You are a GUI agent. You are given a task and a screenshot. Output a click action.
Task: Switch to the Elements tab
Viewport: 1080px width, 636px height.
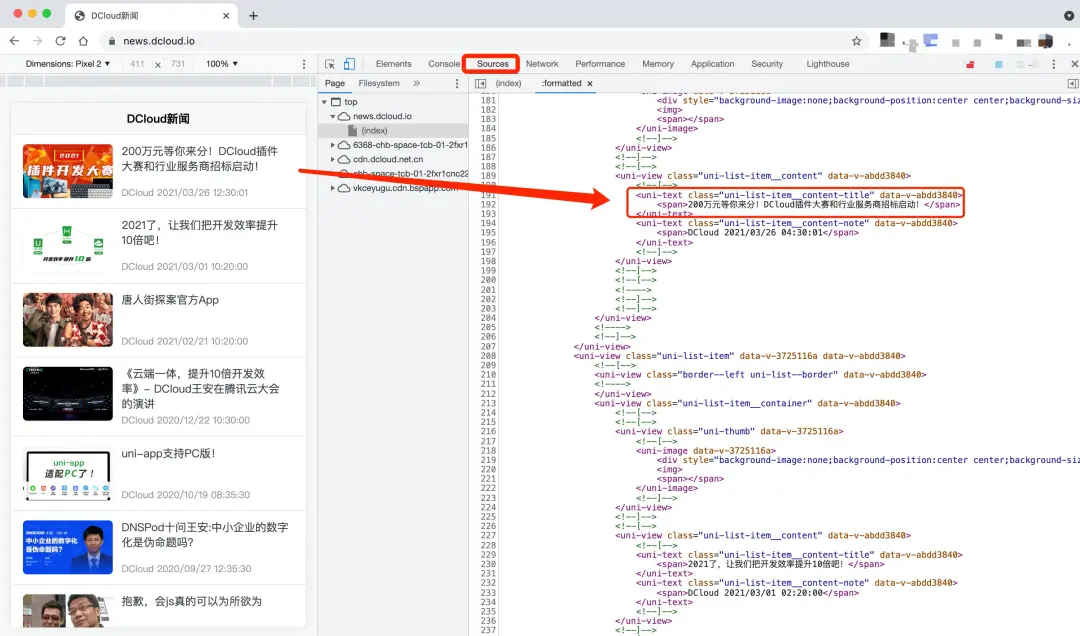(393, 64)
